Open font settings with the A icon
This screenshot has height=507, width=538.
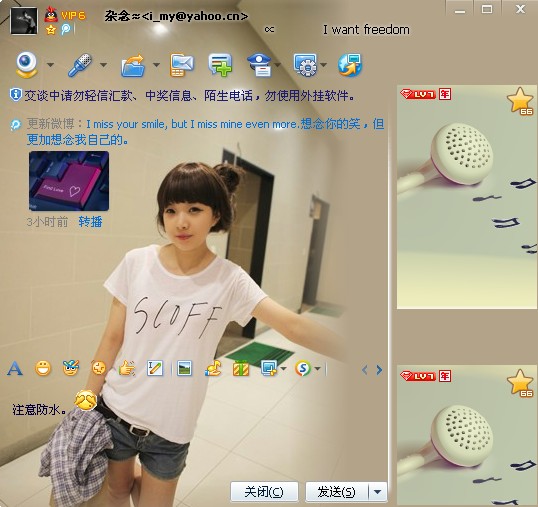[15, 369]
